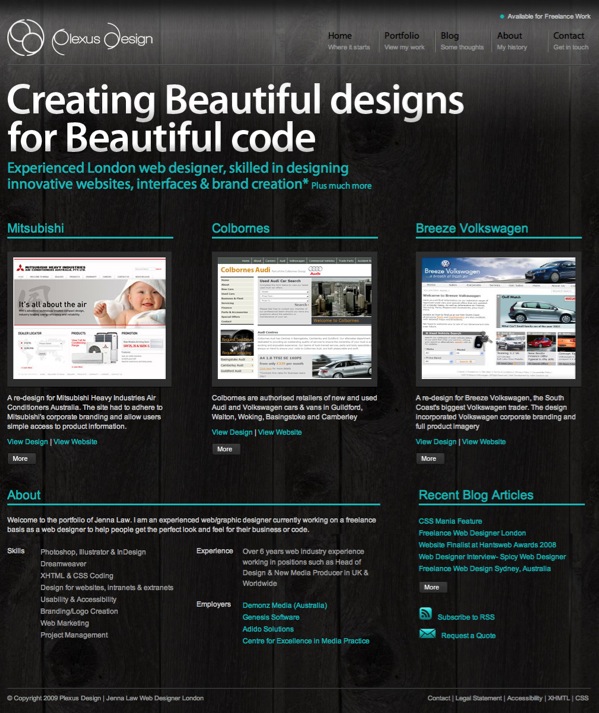The image size is (599, 713).
Task: Click the footer XHTML link
Action: point(559,698)
